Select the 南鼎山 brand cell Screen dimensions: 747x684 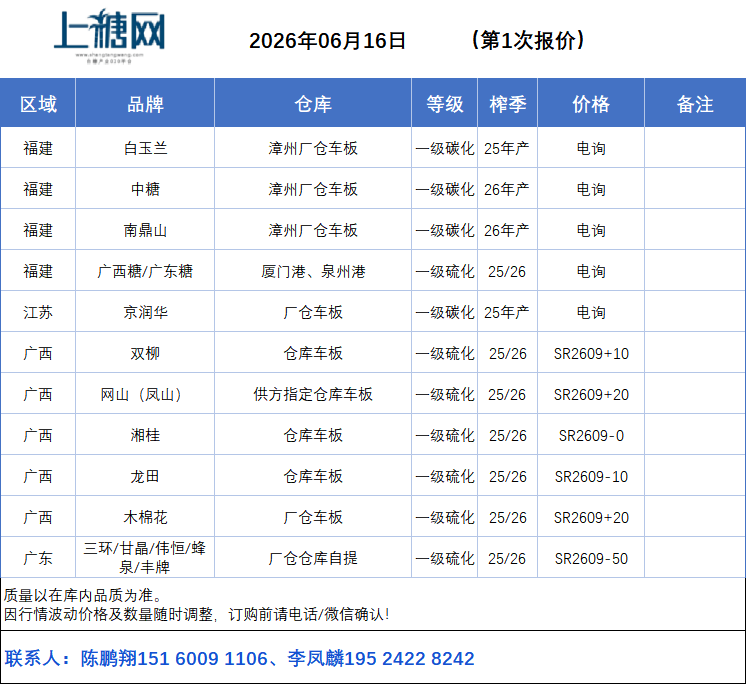point(145,230)
